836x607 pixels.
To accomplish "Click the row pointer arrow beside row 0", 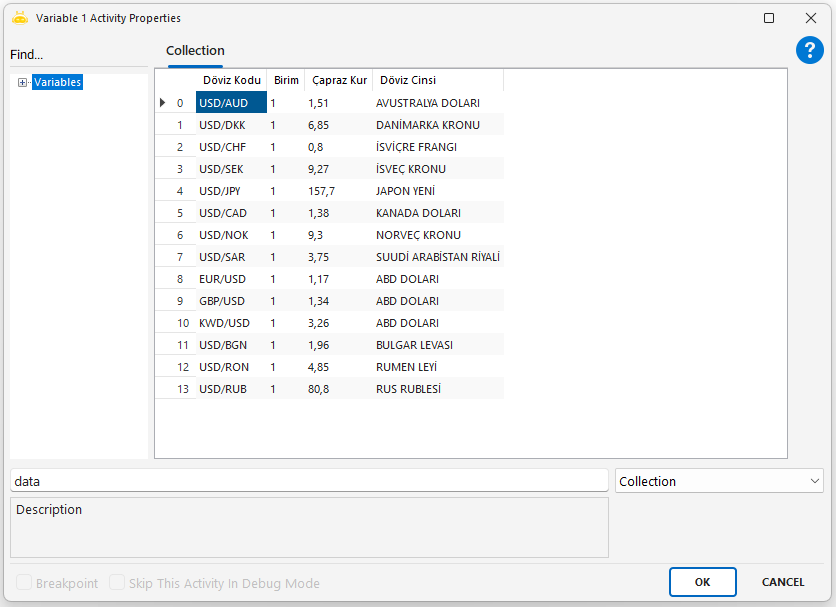I will (162, 102).
